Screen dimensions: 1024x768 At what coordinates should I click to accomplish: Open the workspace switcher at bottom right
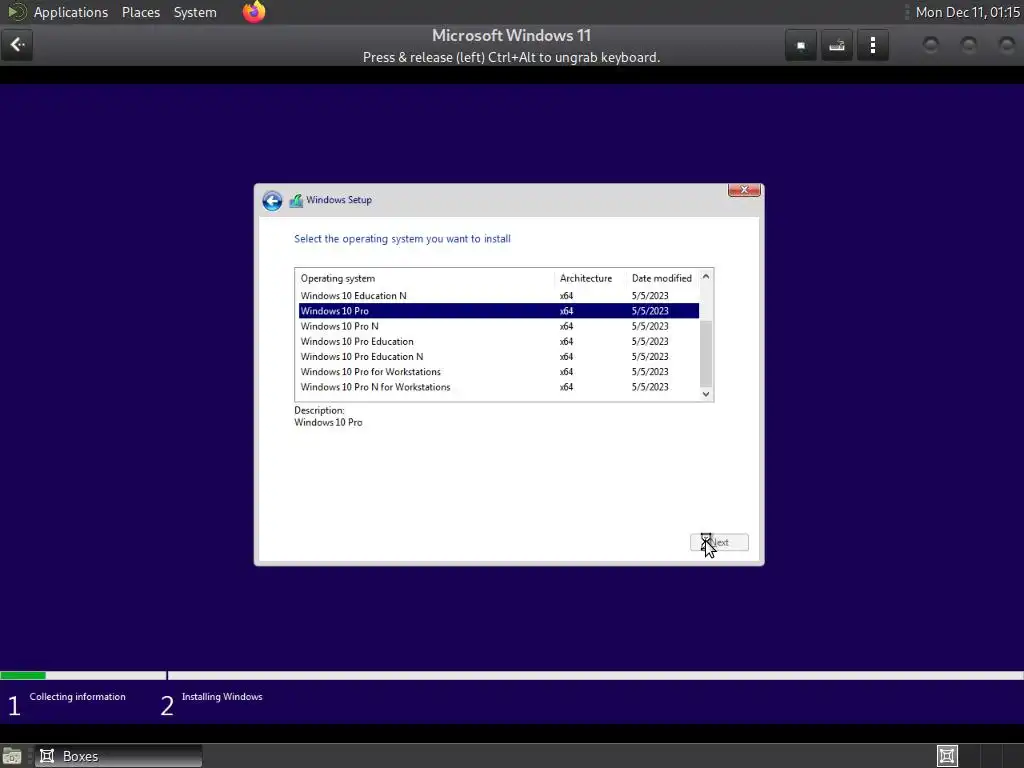click(947, 756)
